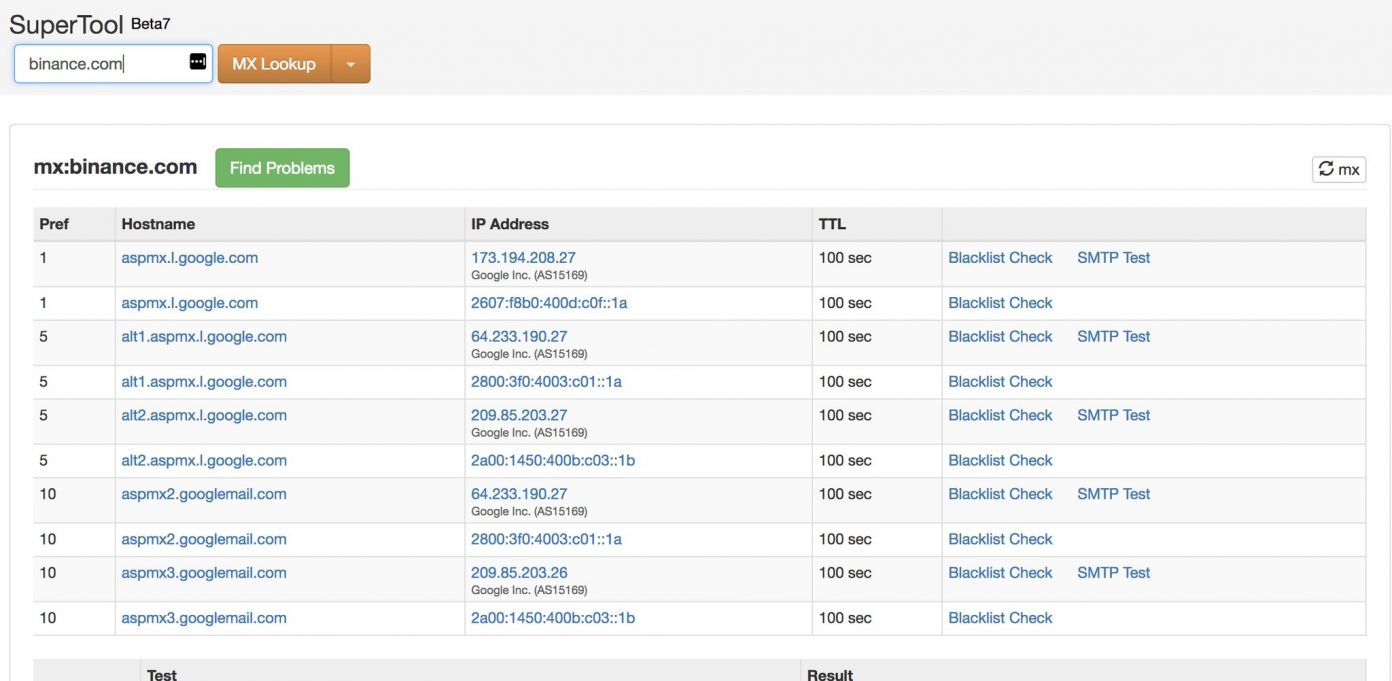
Task: Run Blacklist Check for alt1.aspmx IPv6 row
Action: coord(1000,381)
